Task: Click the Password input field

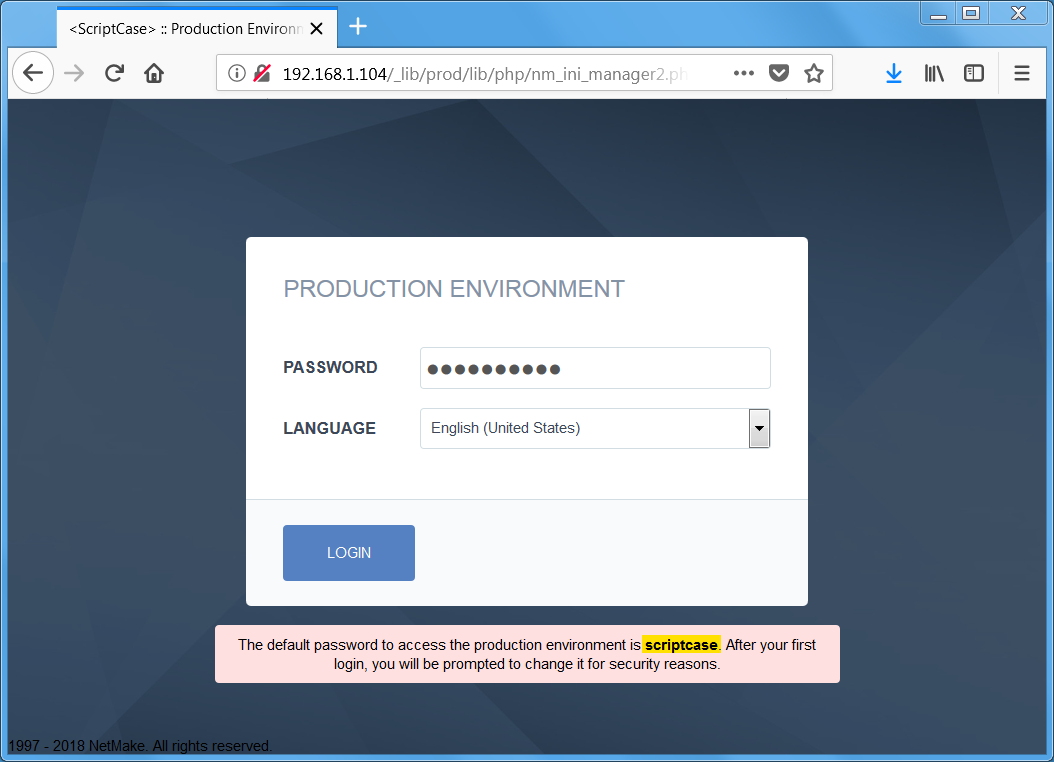Action: pos(595,368)
